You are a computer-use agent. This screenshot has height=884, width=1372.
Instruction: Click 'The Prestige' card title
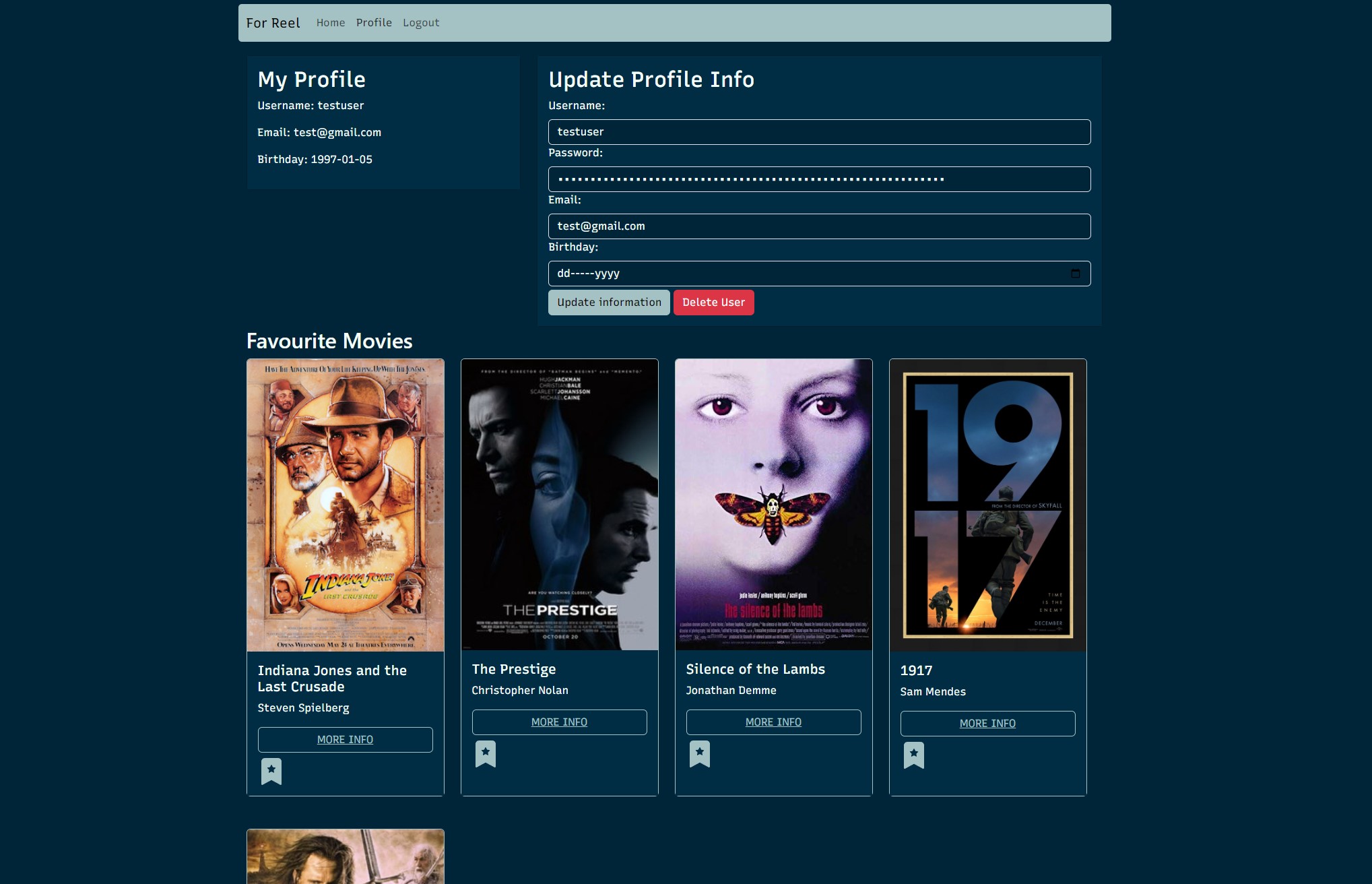[514, 669]
